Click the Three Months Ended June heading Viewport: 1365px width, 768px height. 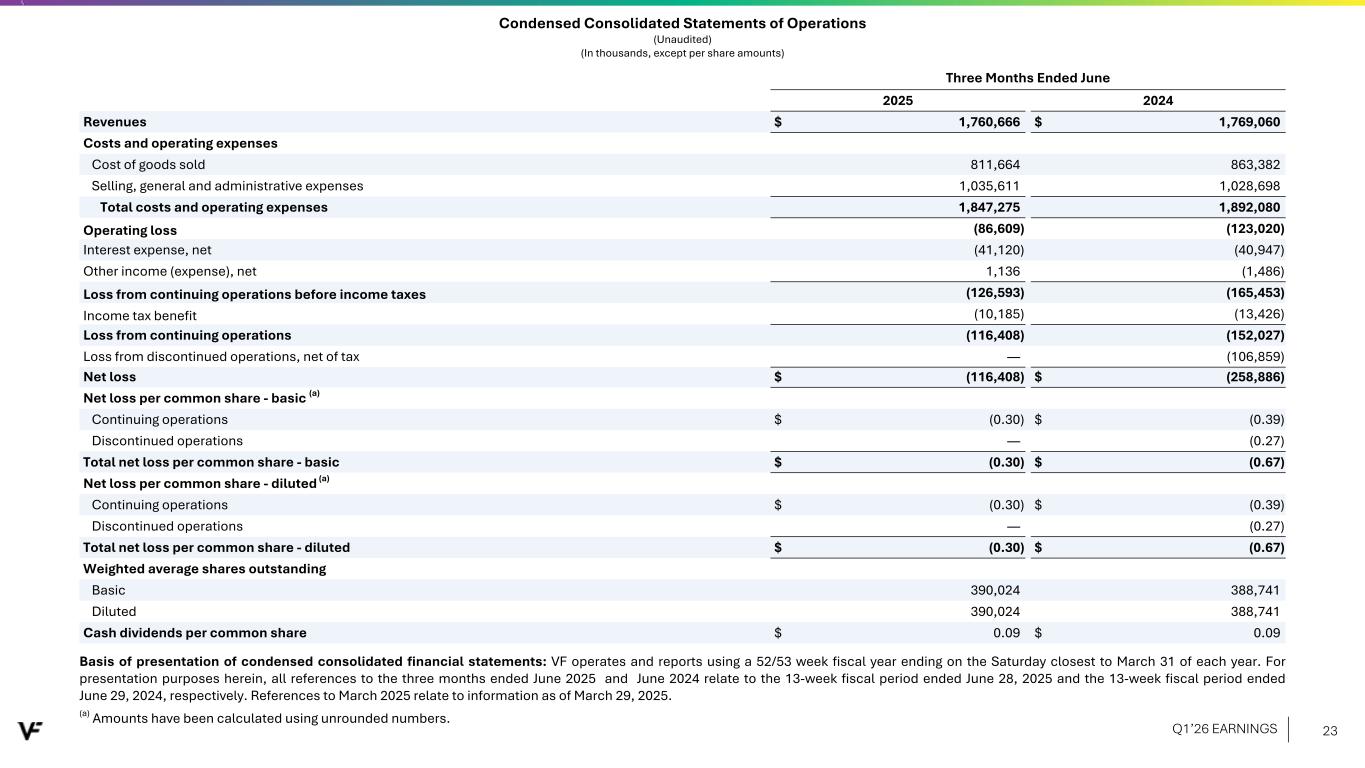(1027, 78)
